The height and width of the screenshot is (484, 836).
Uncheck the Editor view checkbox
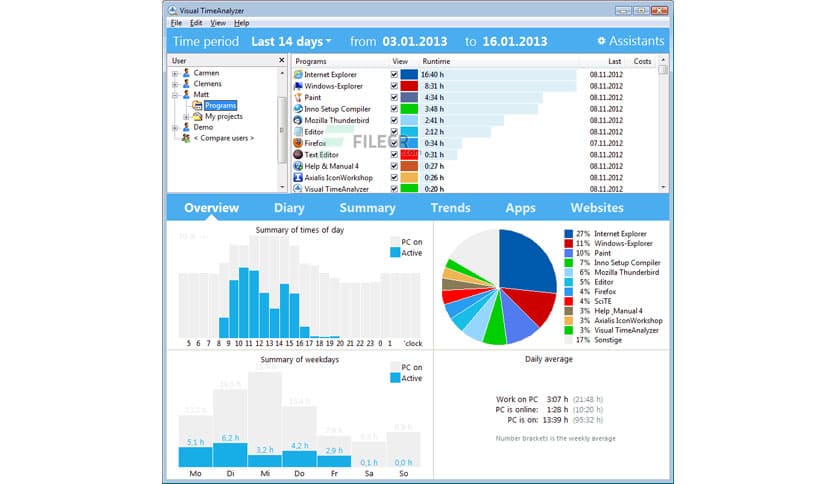click(x=394, y=132)
